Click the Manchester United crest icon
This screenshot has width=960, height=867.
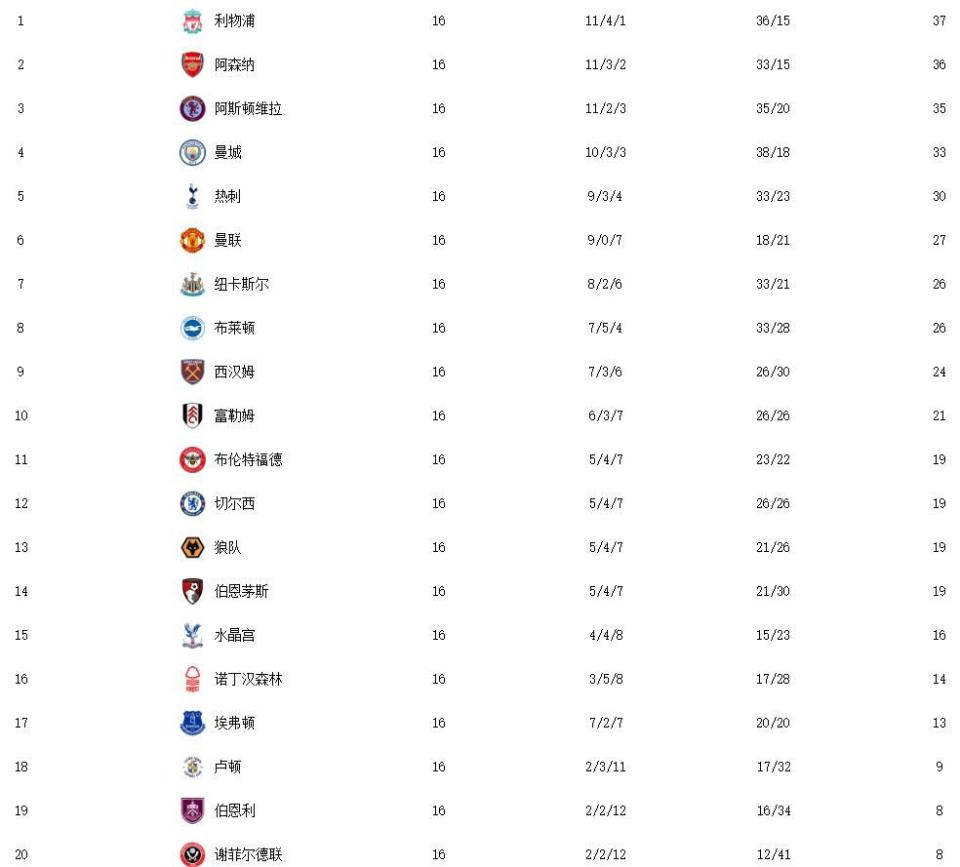(192, 241)
